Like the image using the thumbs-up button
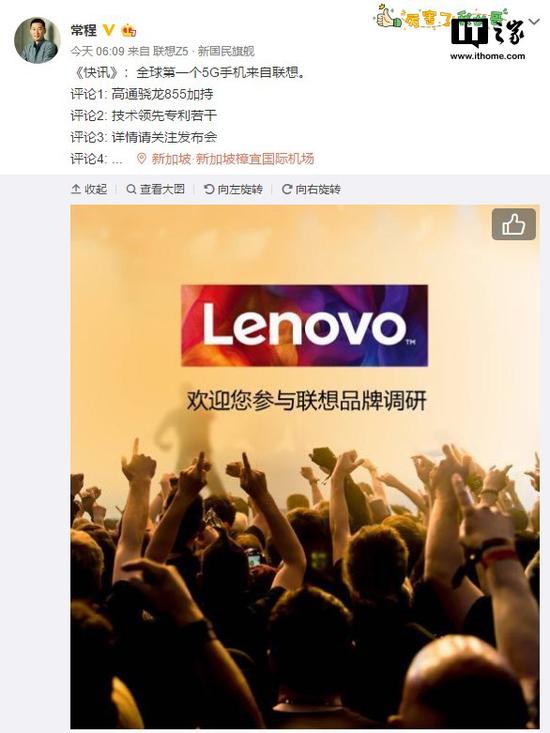Screen dimensions: 550x733 pyautogui.click(x=514, y=224)
